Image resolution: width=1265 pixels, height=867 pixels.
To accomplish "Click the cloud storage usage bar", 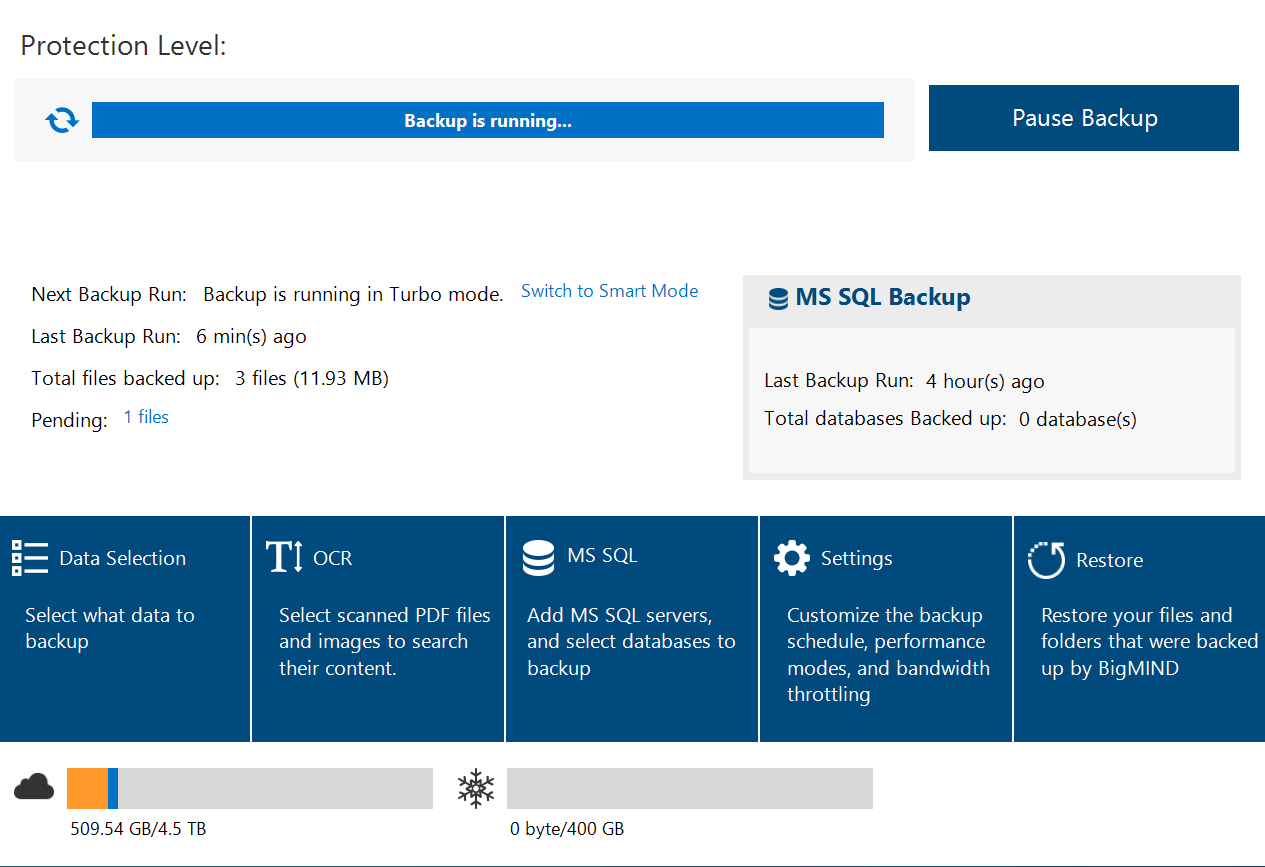I will [250, 788].
